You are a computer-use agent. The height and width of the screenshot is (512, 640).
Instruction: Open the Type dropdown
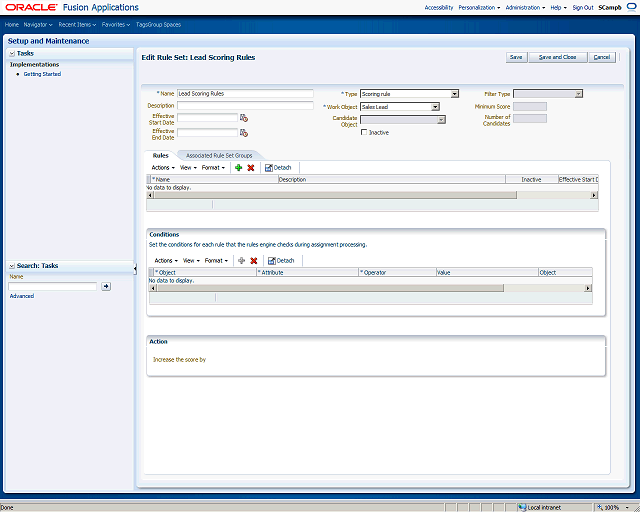455,94
